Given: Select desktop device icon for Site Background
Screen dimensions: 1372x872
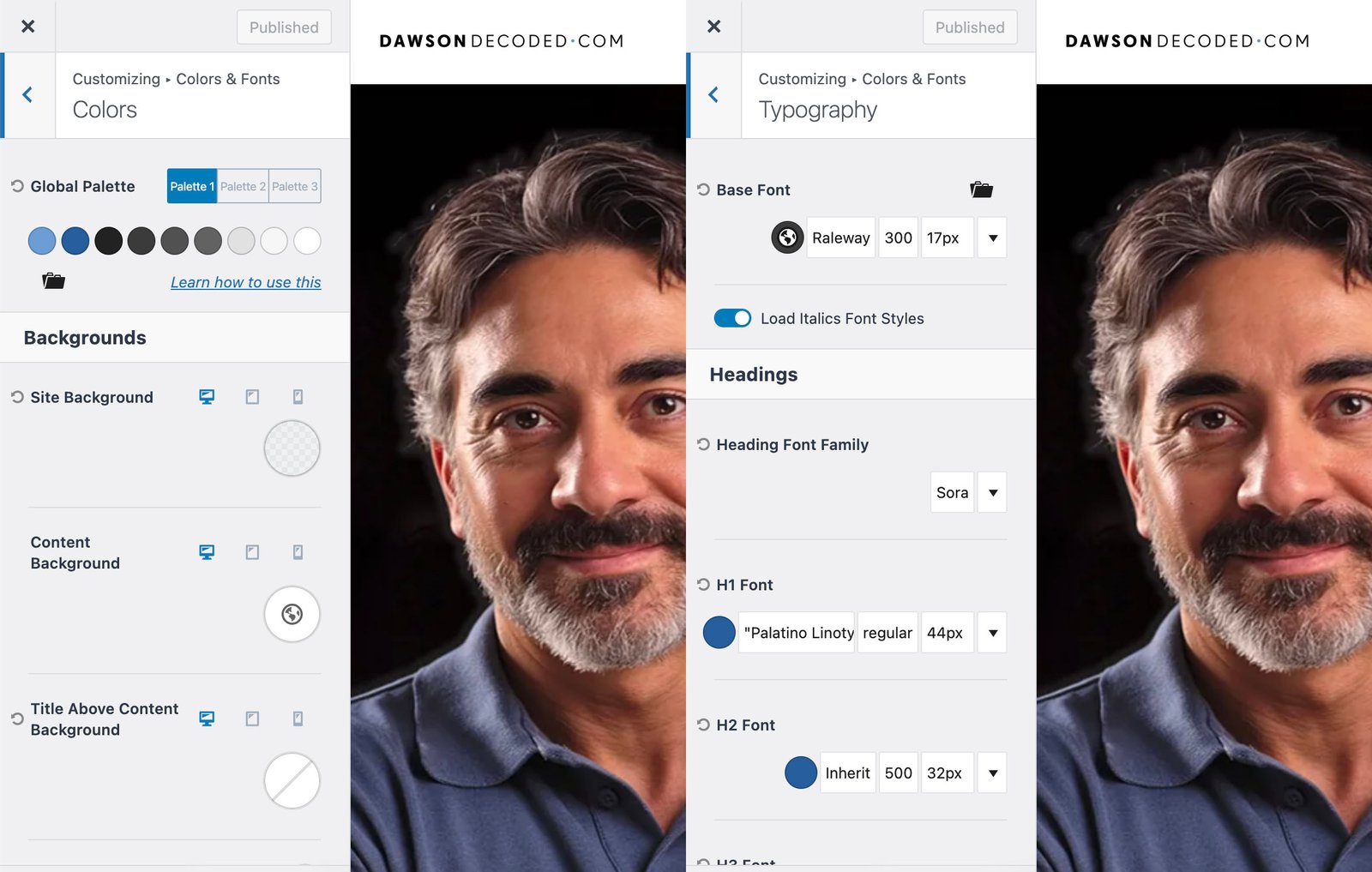Looking at the screenshot, I should [207, 397].
